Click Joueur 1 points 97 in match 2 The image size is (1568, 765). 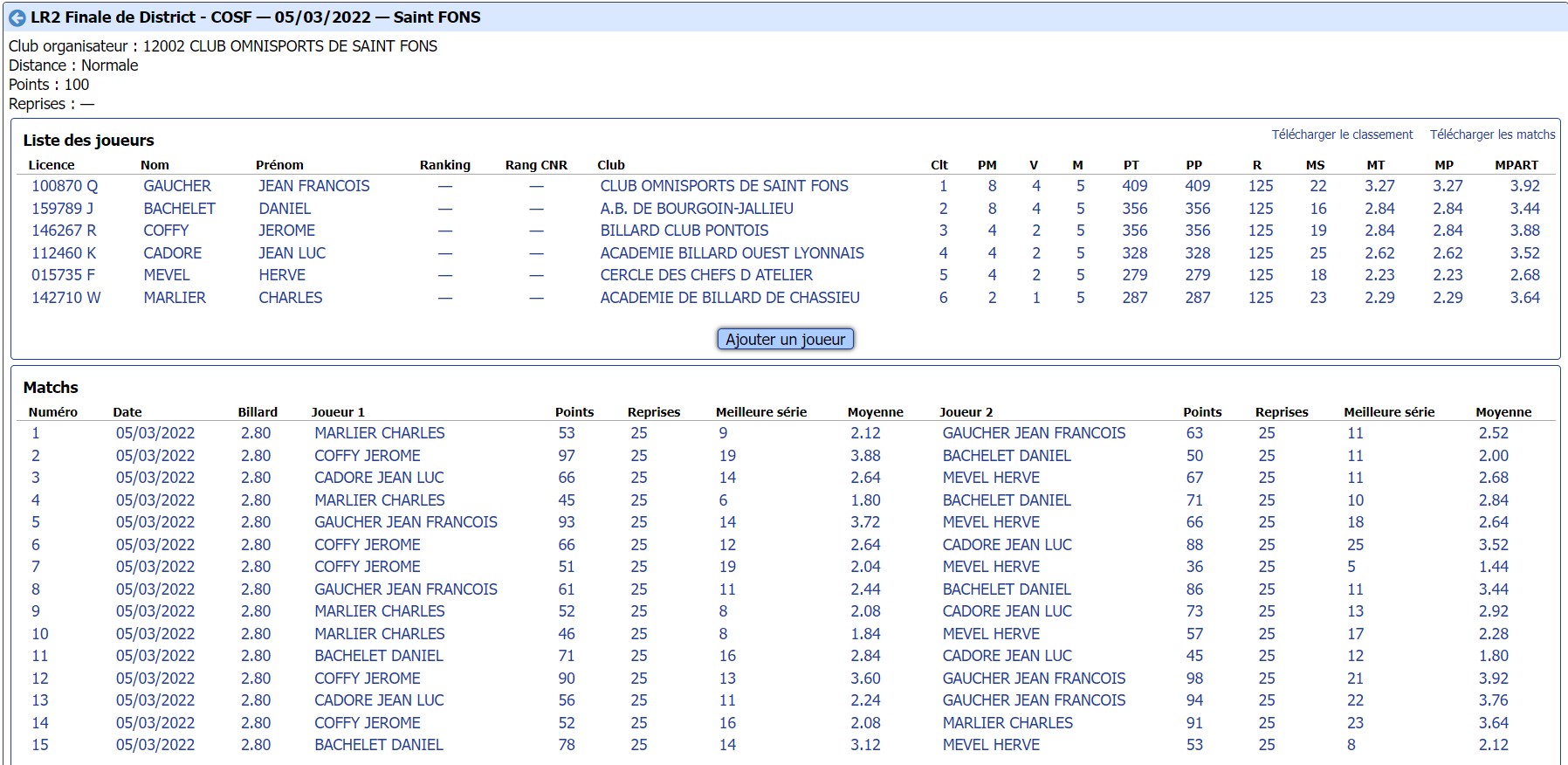tap(567, 456)
